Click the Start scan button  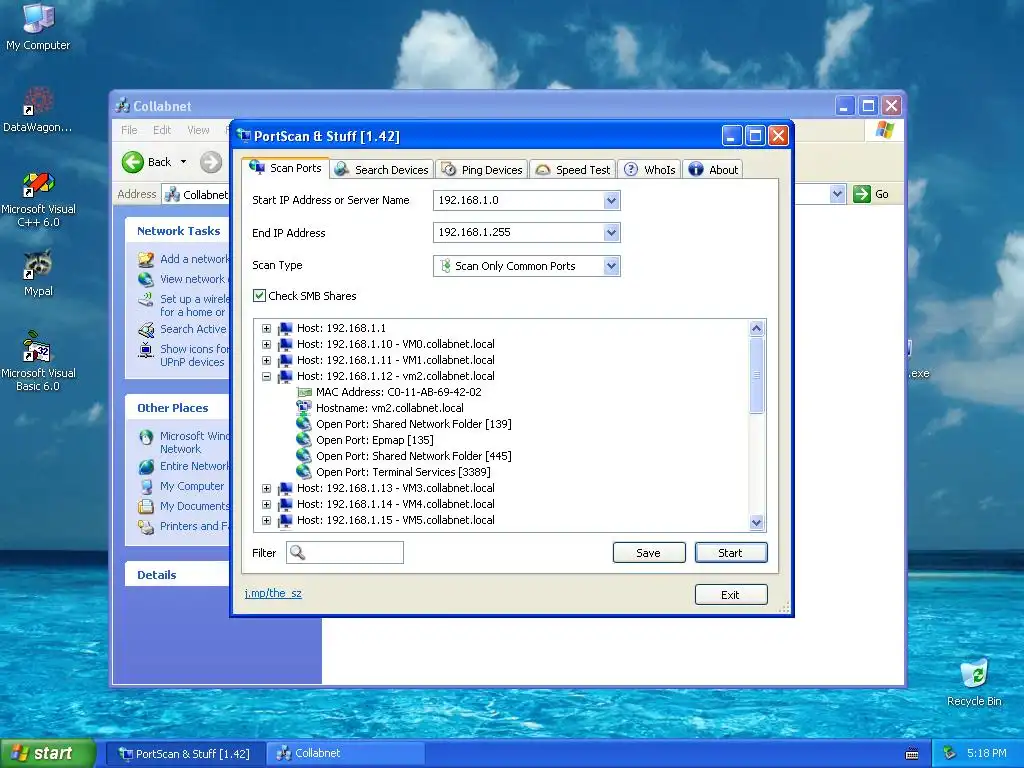click(731, 552)
